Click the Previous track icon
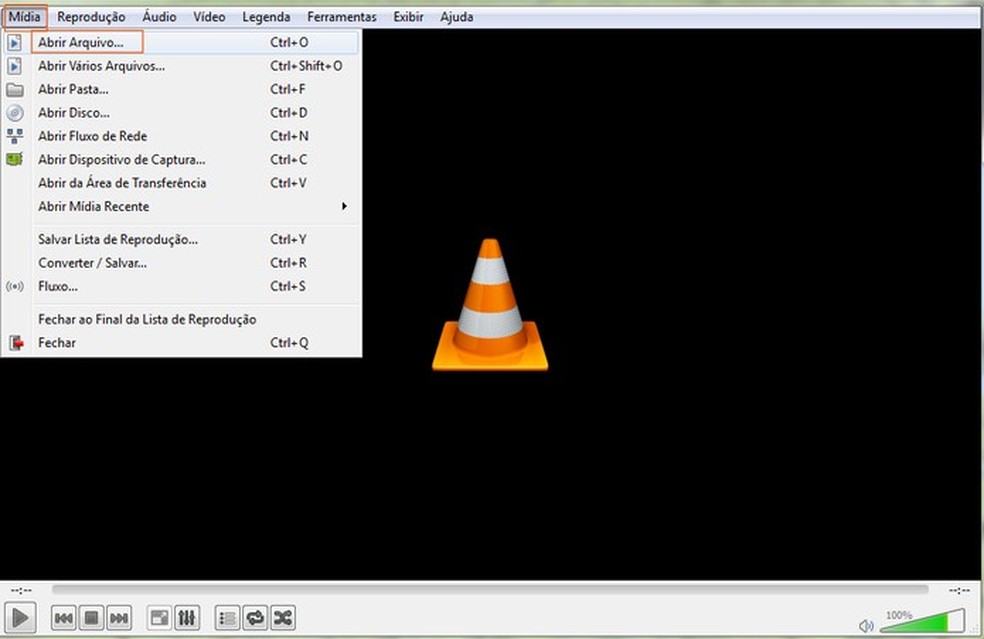 62,617
